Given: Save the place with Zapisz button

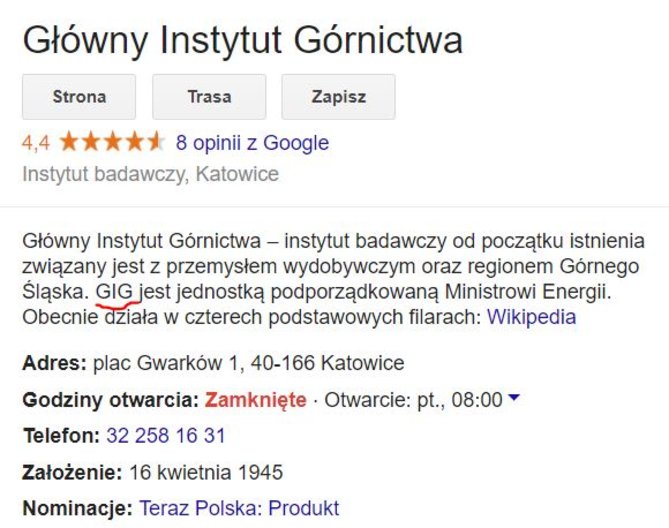Looking at the screenshot, I should click(x=338, y=97).
